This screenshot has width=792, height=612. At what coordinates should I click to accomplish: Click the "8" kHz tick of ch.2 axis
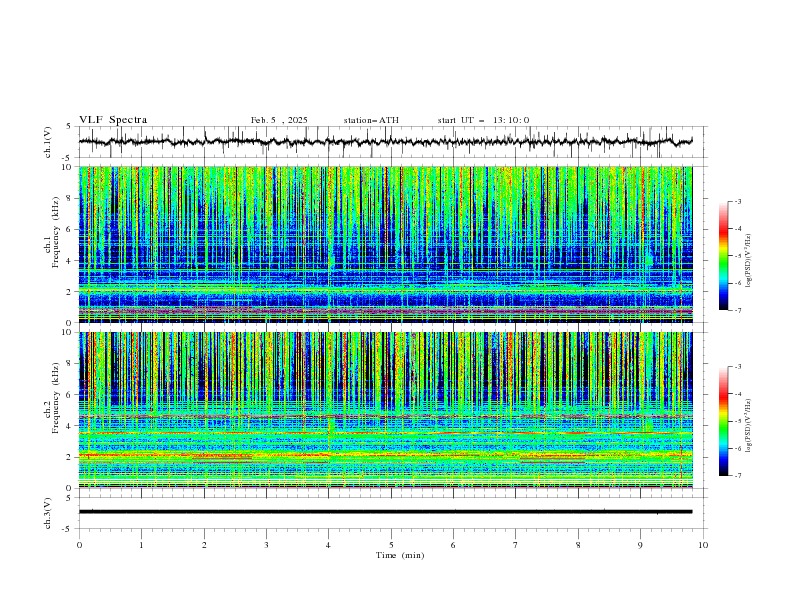(71, 363)
